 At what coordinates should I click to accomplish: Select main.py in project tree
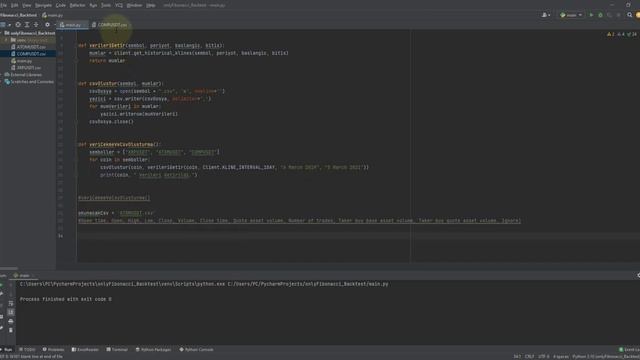point(22,61)
